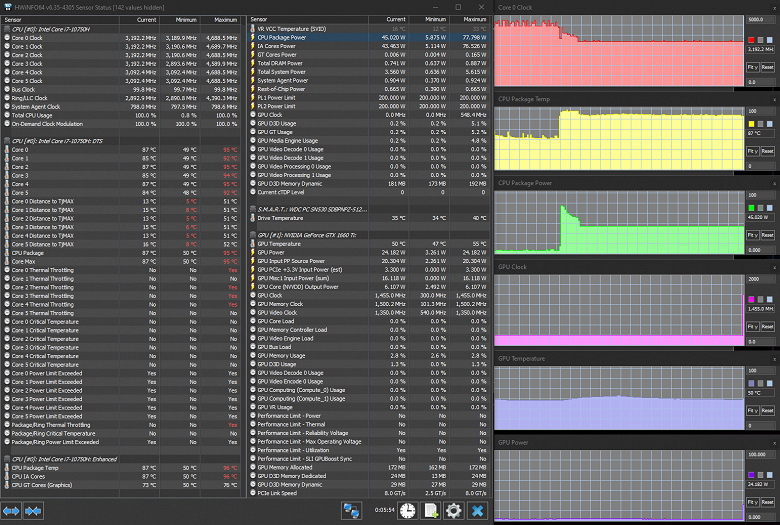
Task: Click Fit y on Core 0 Clock graph
Action: point(752,67)
